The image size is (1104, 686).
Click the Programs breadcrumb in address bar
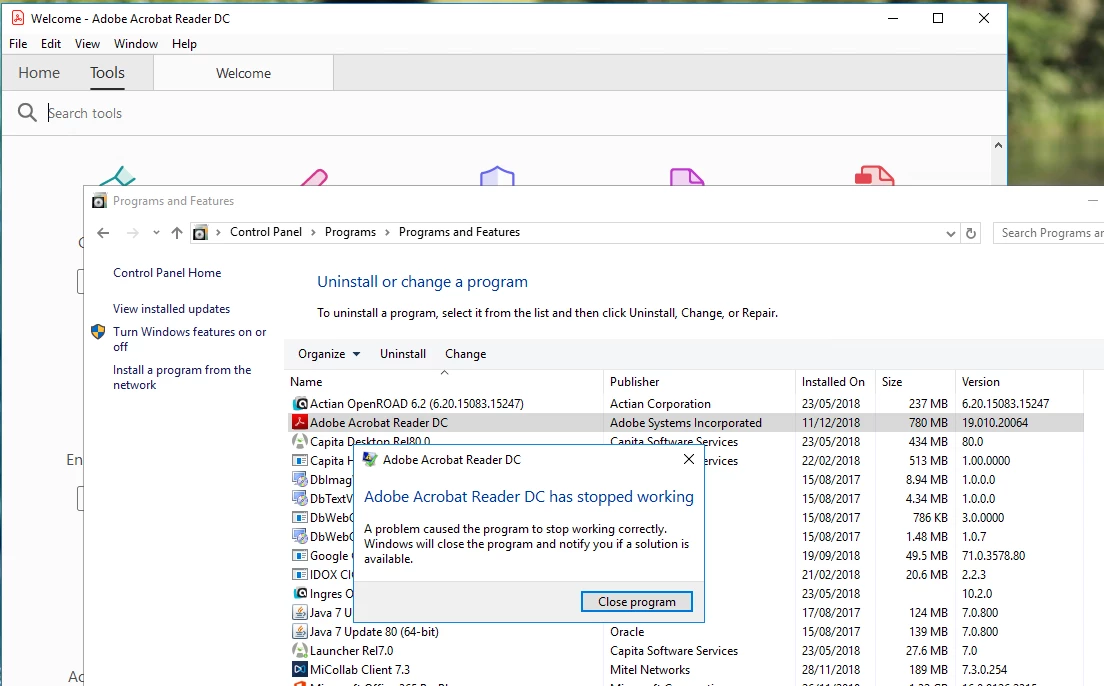[350, 232]
